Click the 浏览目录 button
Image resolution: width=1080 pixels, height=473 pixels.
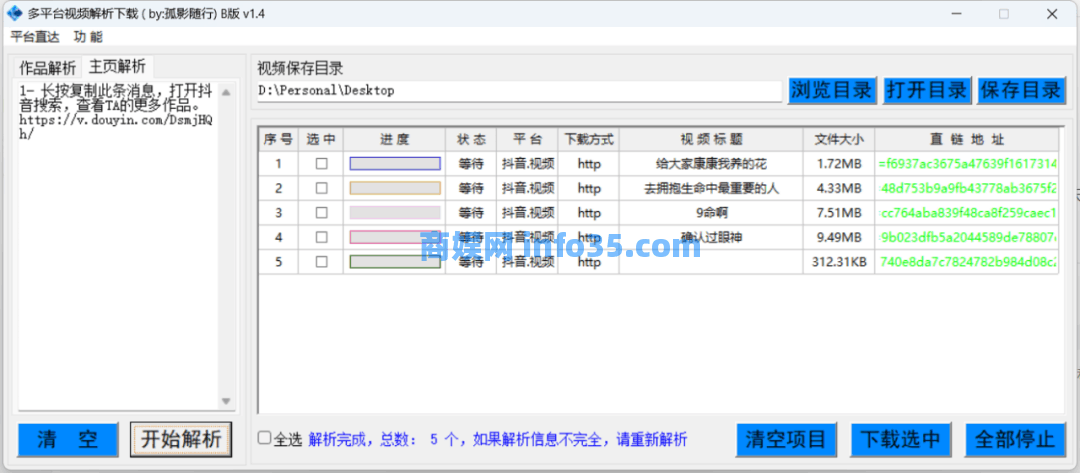point(831,90)
